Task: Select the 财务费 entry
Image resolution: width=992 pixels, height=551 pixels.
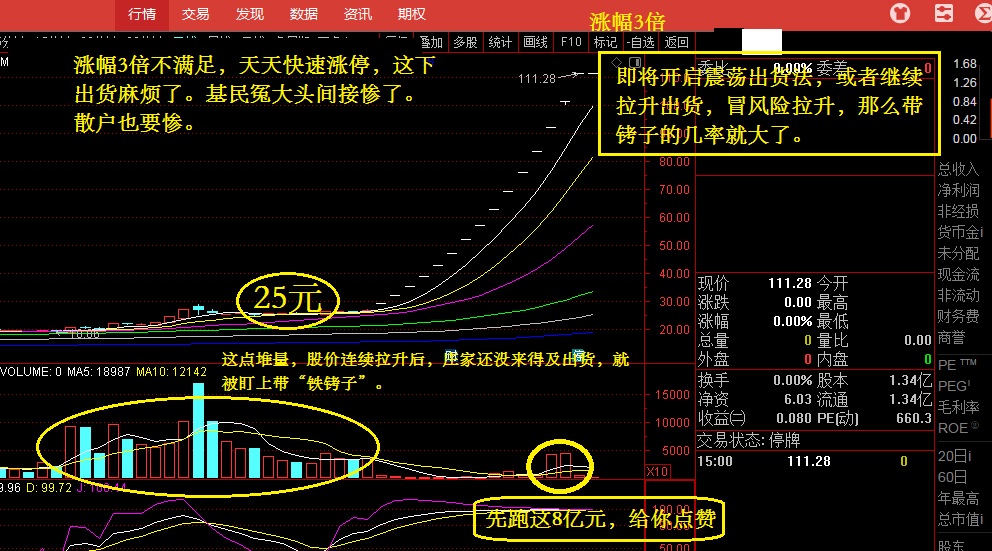Action: (958, 316)
